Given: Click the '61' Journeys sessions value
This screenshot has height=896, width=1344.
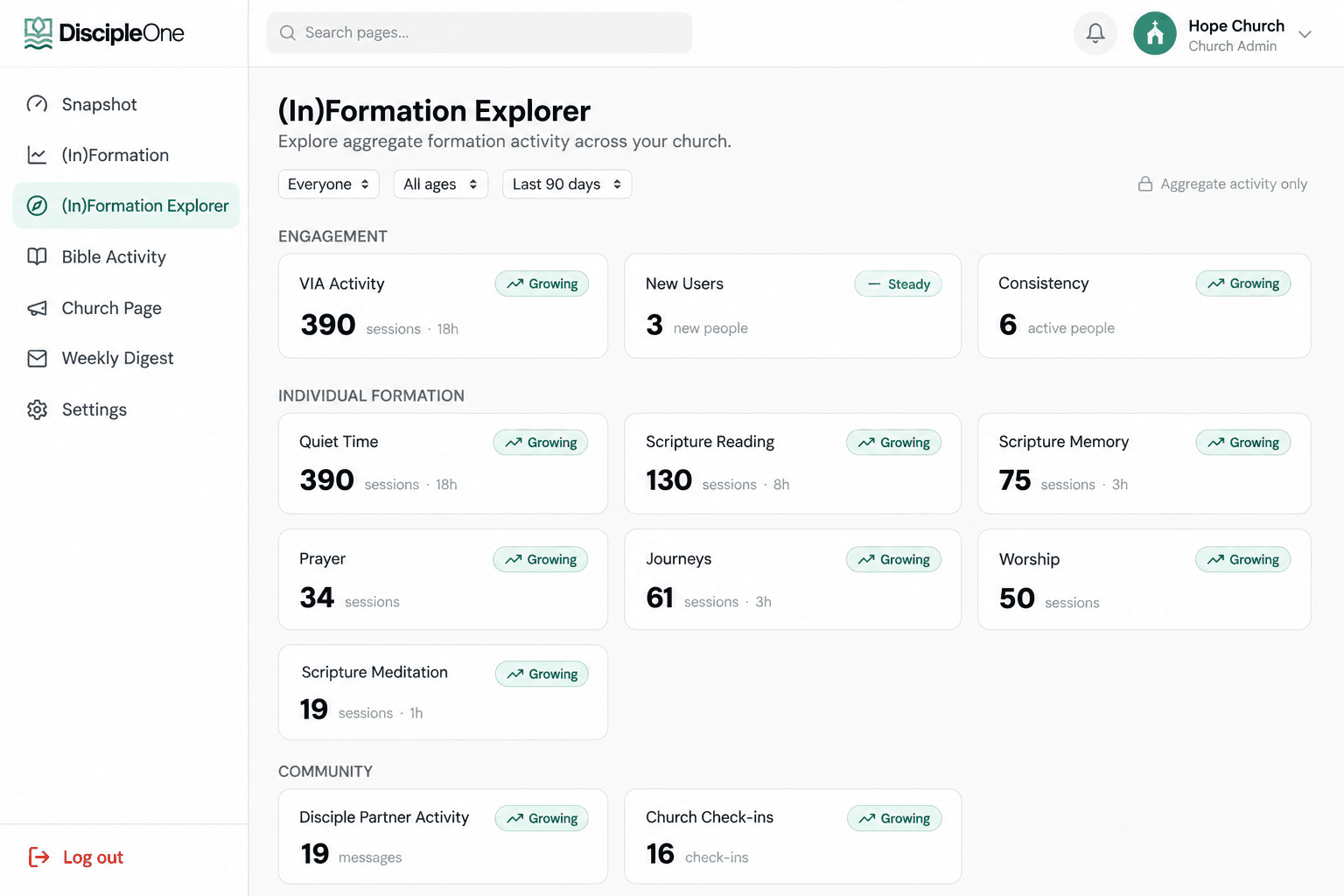Looking at the screenshot, I should point(660,598).
